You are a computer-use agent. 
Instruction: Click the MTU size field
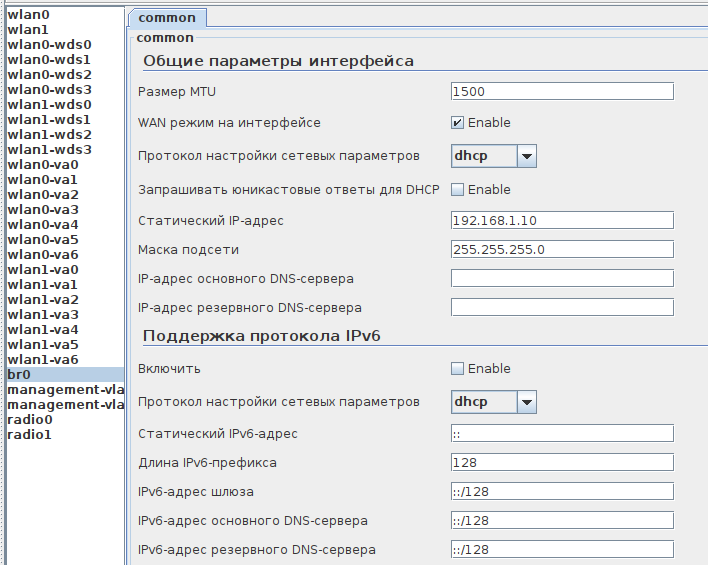coord(562,91)
